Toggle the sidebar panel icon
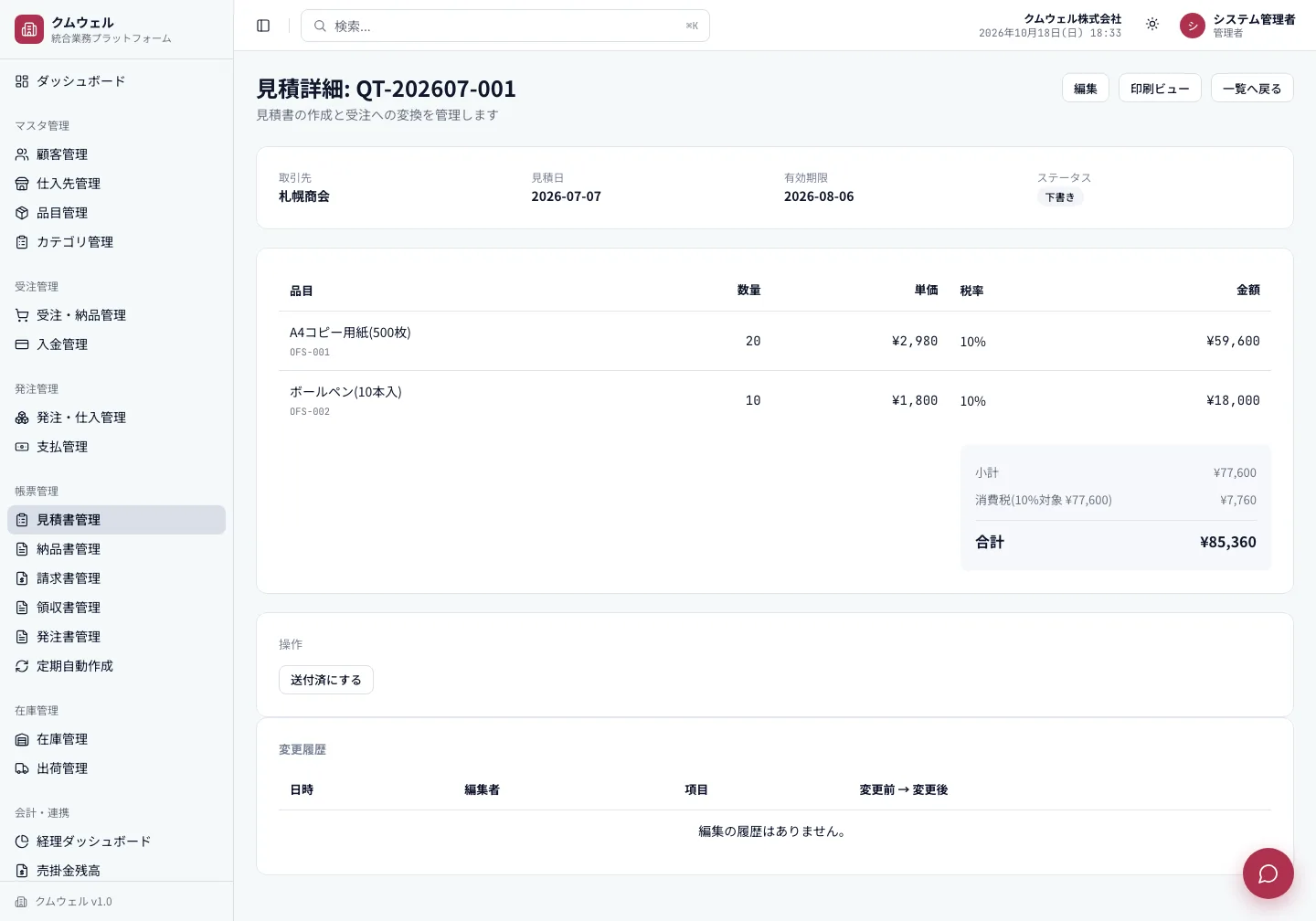The image size is (1316, 921). [x=263, y=26]
